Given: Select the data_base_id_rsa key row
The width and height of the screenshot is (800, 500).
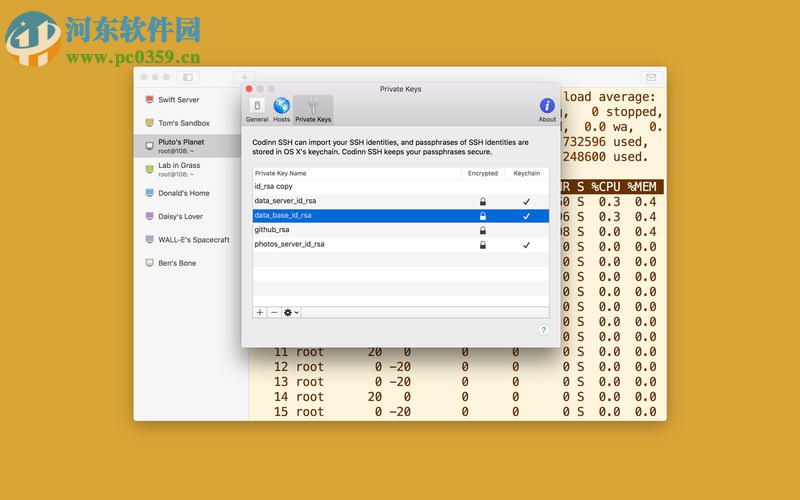Looking at the screenshot, I should point(401,215).
